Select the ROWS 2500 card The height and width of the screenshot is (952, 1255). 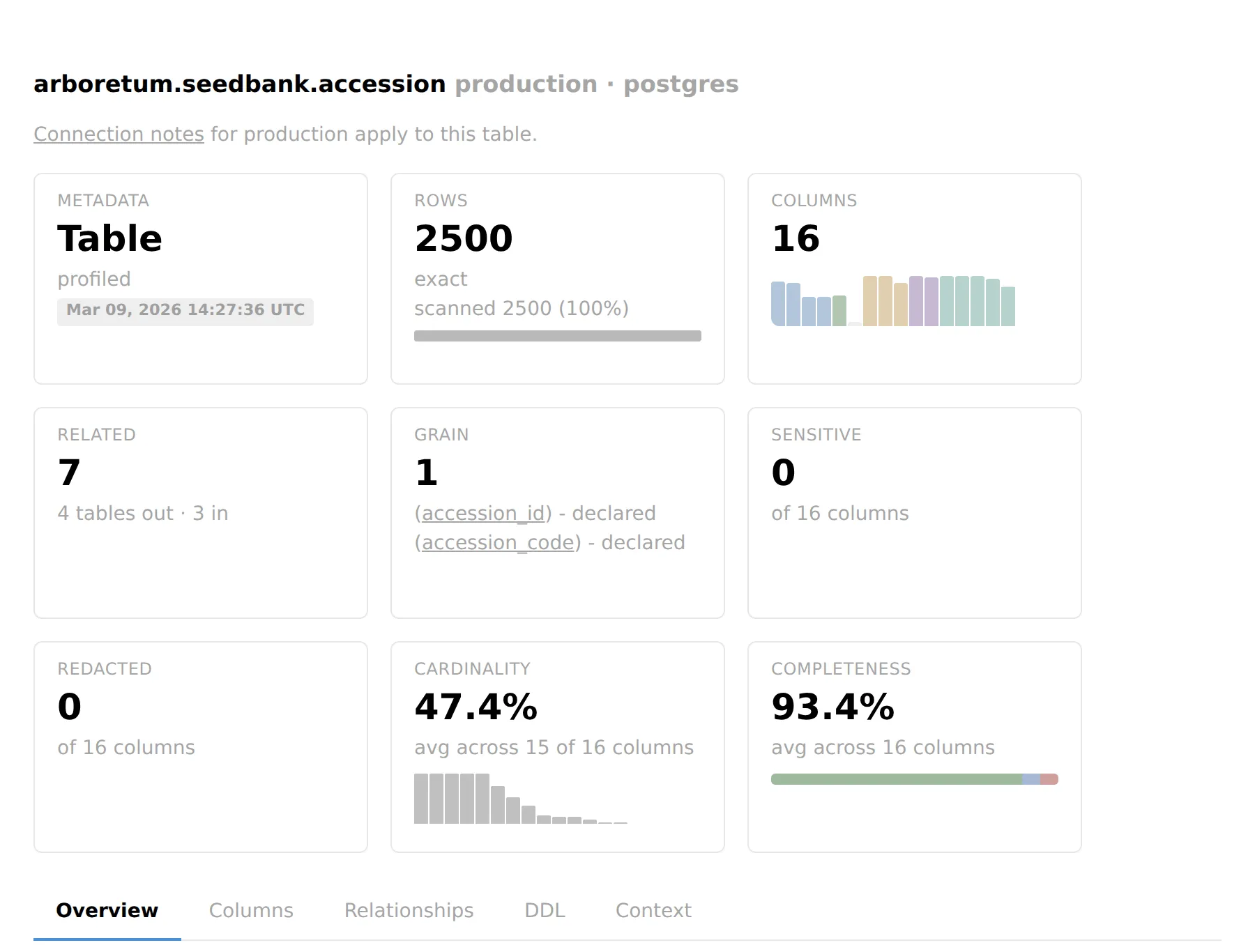point(558,279)
